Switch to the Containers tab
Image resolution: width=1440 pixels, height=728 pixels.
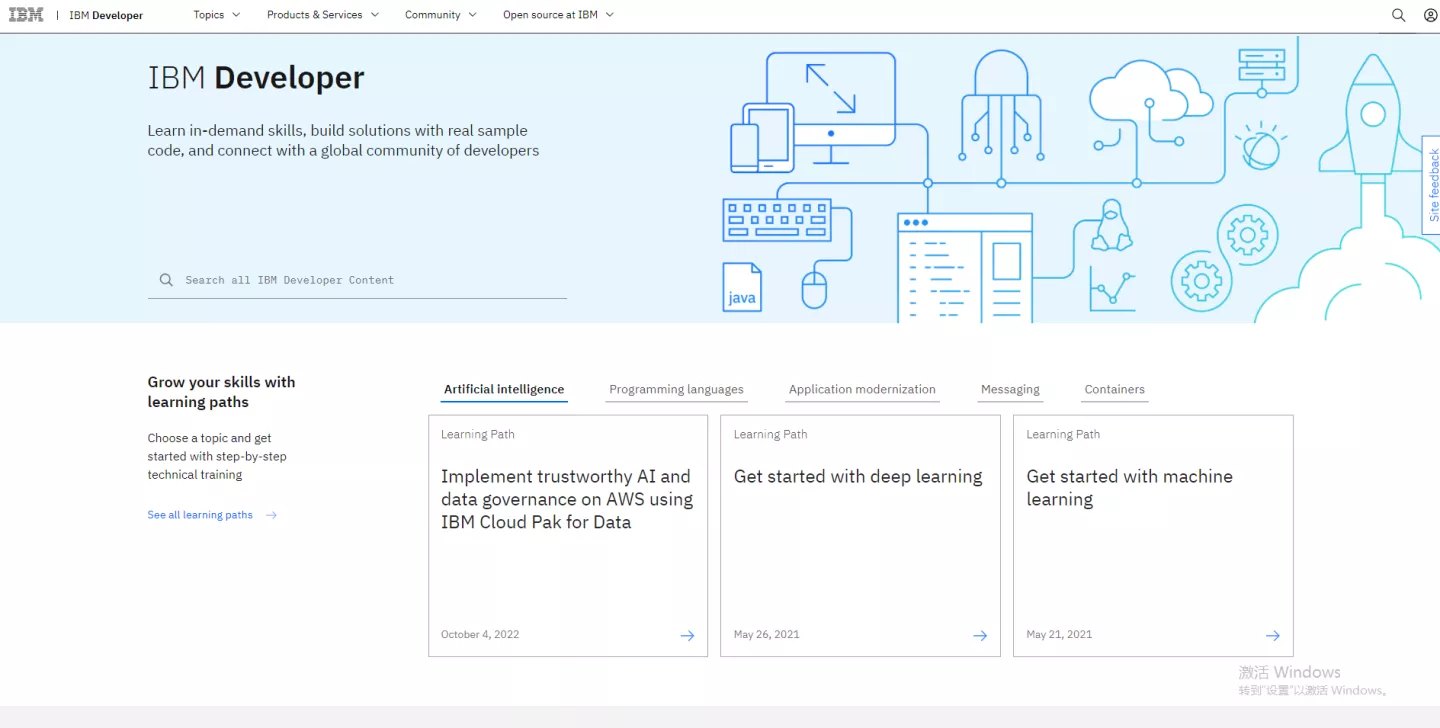[x=1114, y=390]
